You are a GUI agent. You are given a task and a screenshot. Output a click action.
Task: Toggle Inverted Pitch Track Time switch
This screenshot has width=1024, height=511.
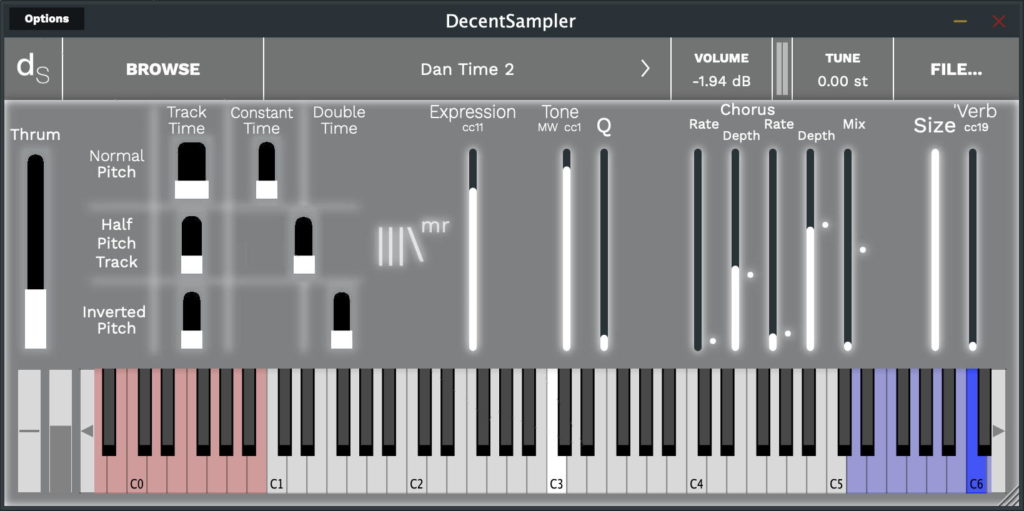click(x=191, y=320)
